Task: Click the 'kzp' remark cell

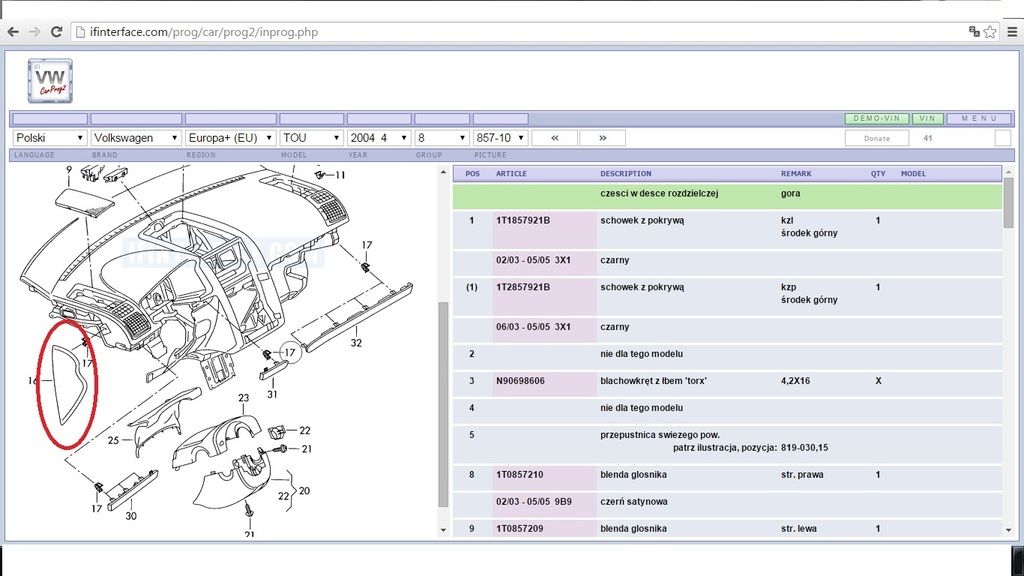Action: click(788, 287)
